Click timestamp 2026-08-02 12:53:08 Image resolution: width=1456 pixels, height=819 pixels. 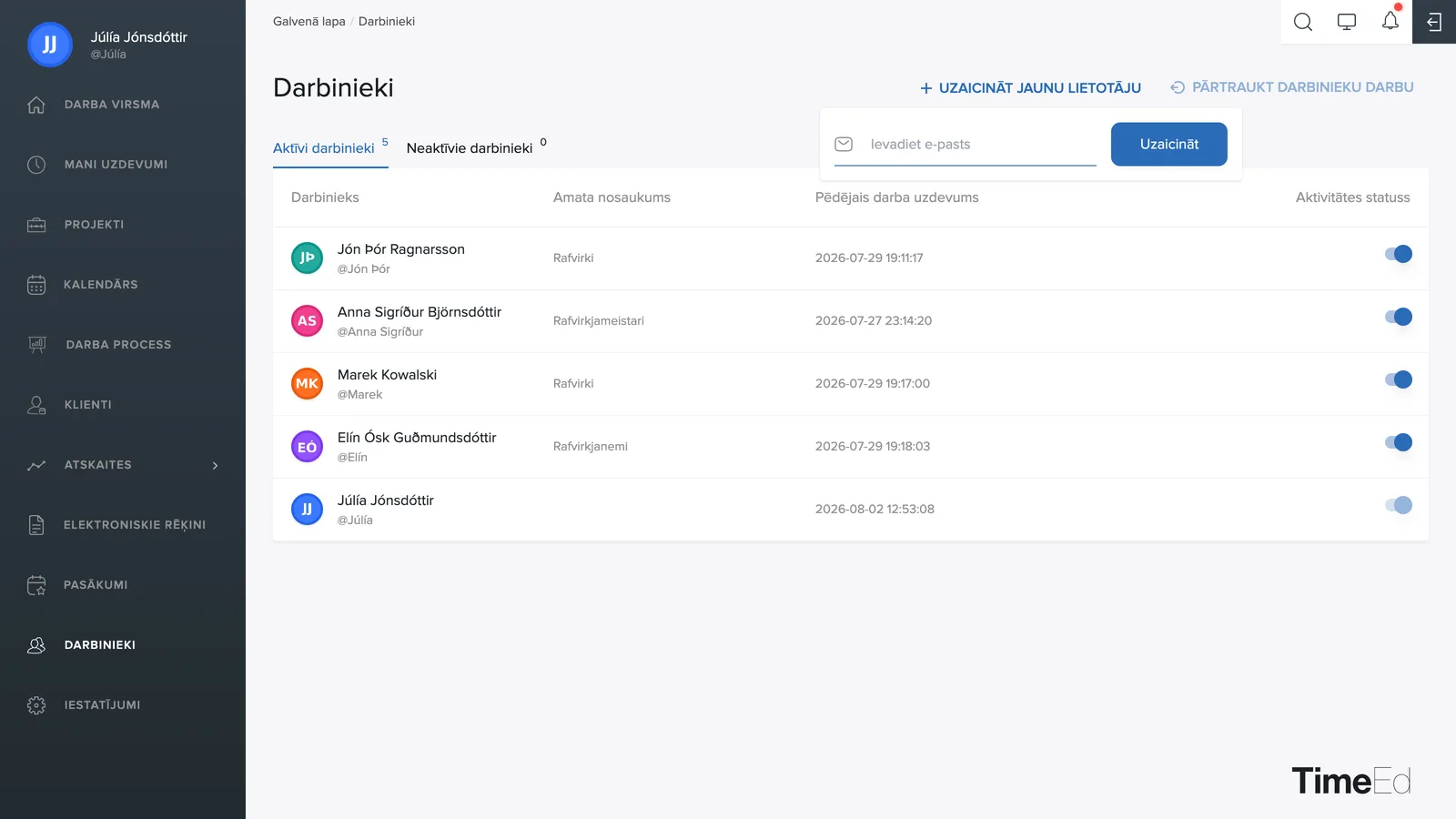click(x=875, y=510)
